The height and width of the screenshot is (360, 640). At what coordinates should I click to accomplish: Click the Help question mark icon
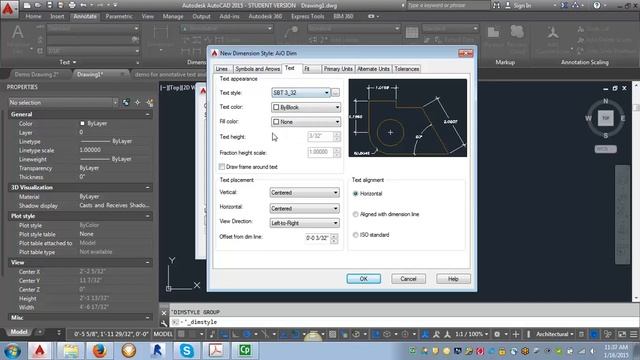click(597, 5)
